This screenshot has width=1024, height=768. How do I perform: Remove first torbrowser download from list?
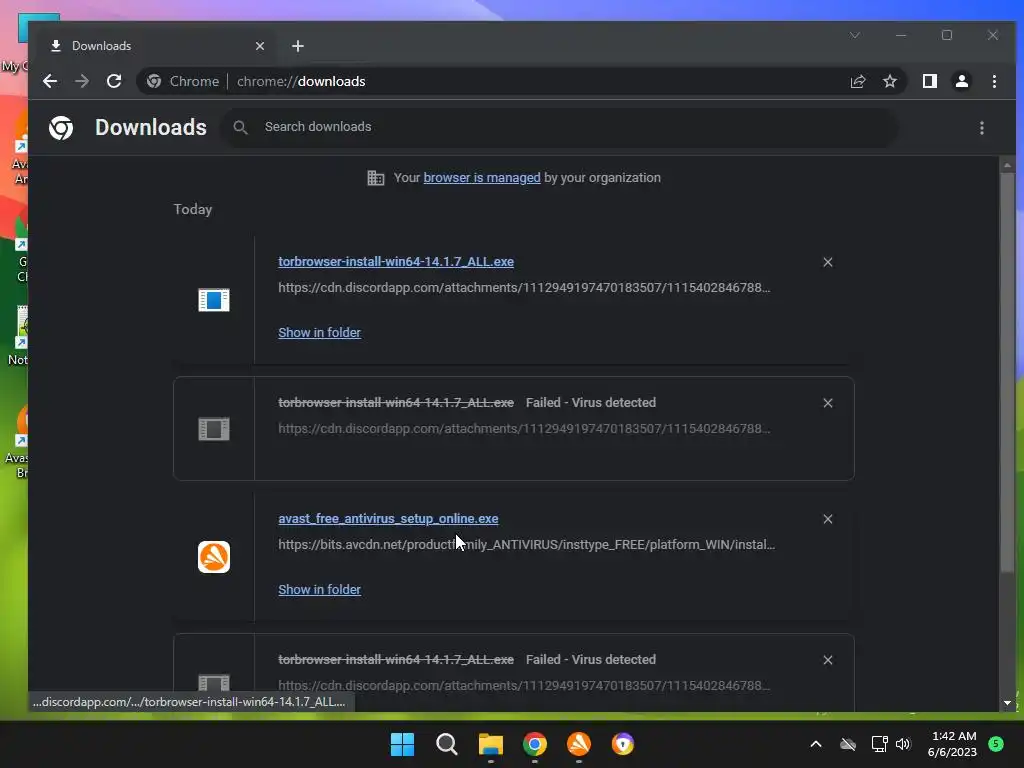click(827, 262)
